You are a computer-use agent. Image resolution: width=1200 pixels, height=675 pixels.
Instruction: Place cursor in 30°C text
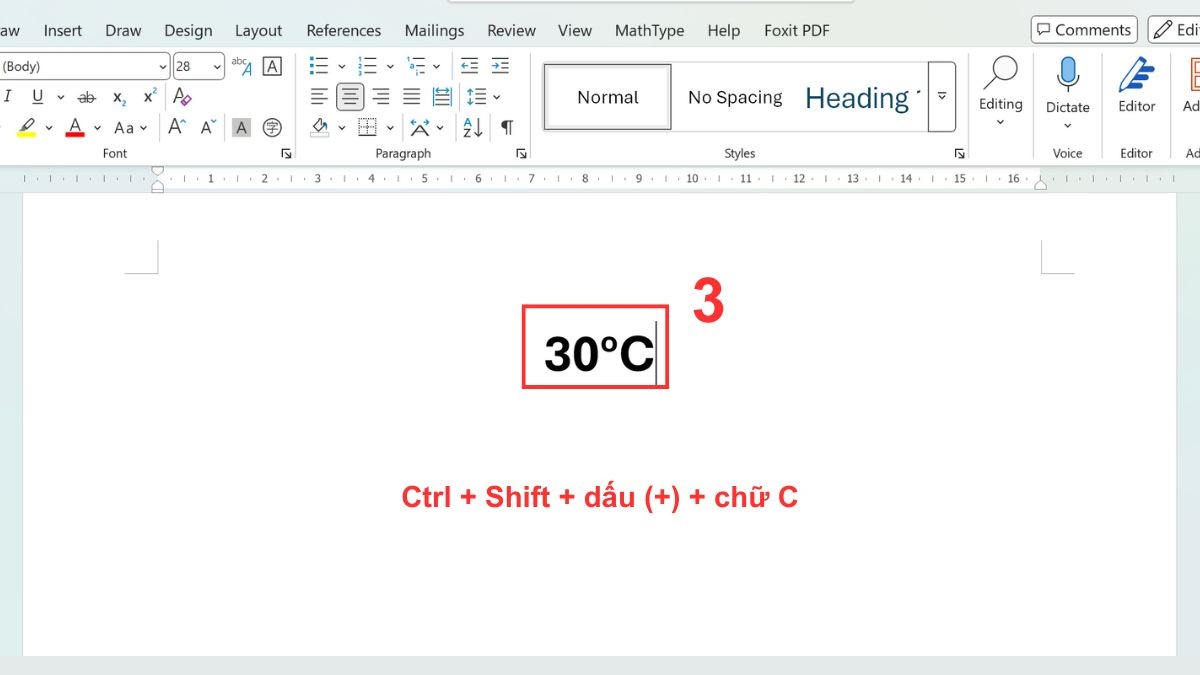pos(598,353)
